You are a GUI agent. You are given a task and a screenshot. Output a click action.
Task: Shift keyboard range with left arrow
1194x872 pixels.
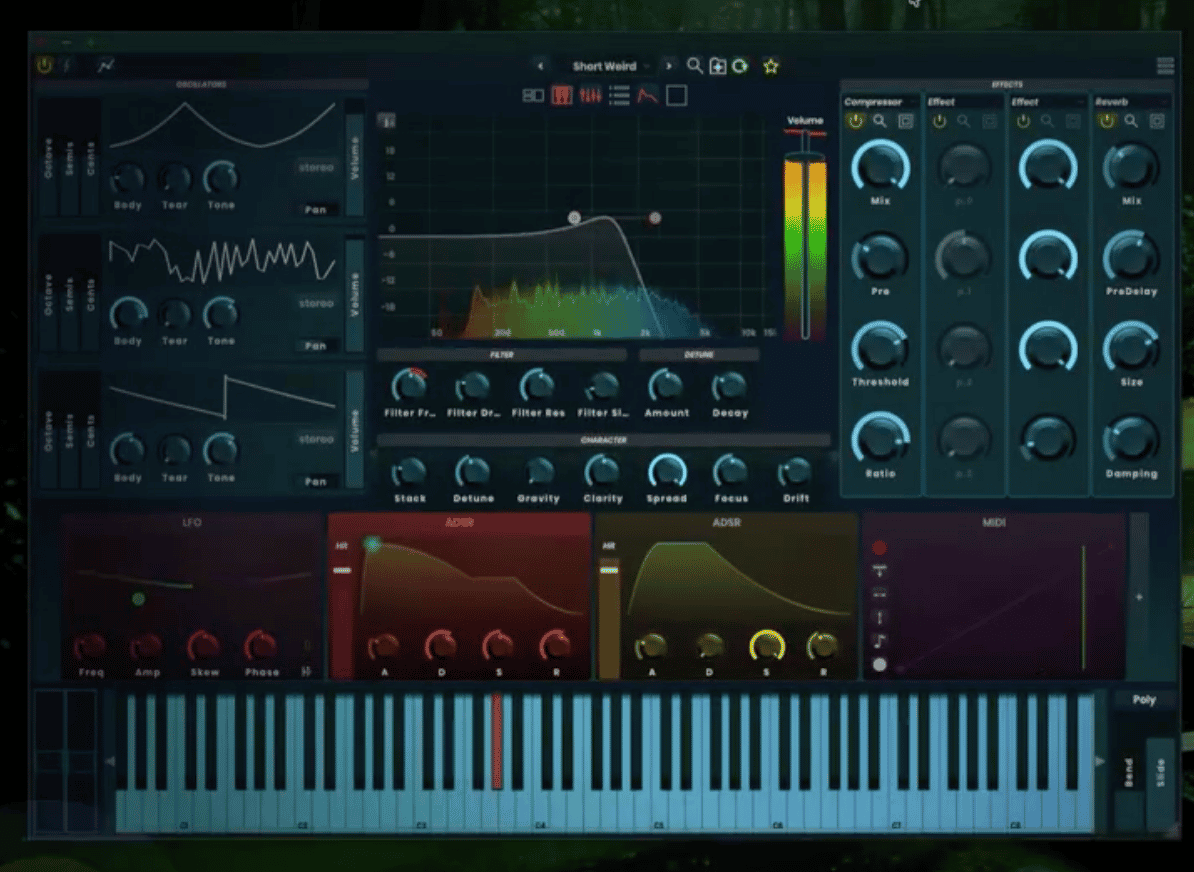pos(110,761)
